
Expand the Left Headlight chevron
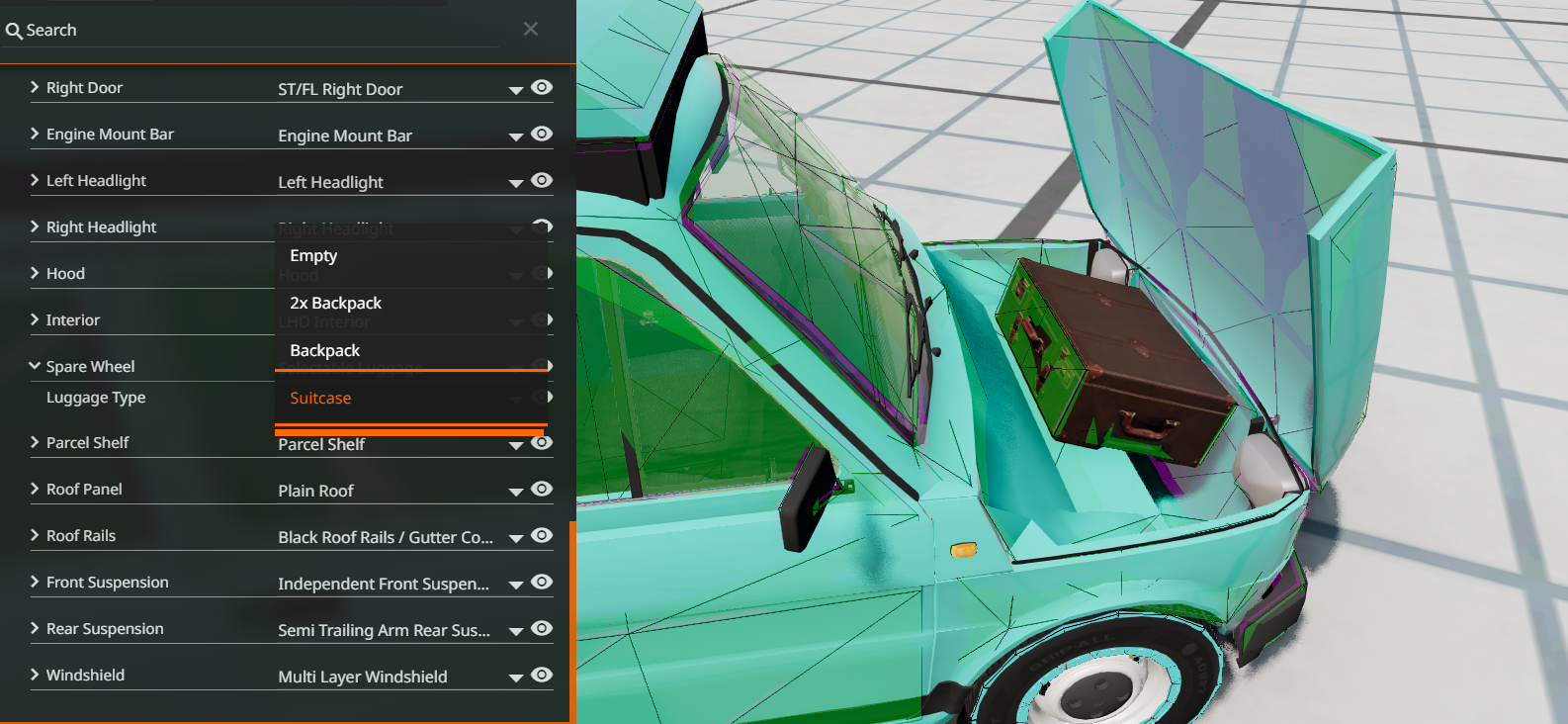[35, 180]
